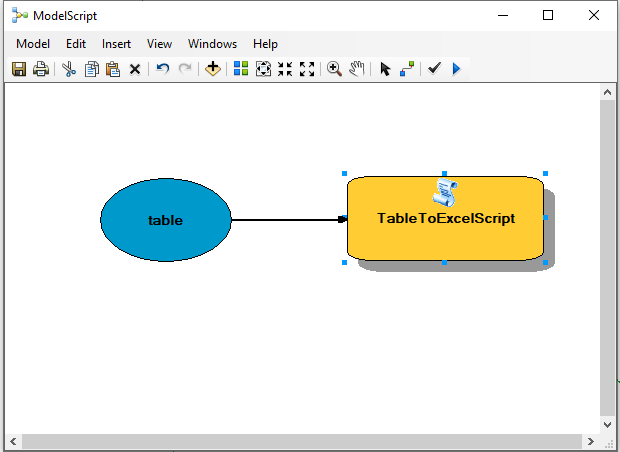Choose Fixed Zoom Out icon
The width and height of the screenshot is (620, 452).
(x=307, y=69)
